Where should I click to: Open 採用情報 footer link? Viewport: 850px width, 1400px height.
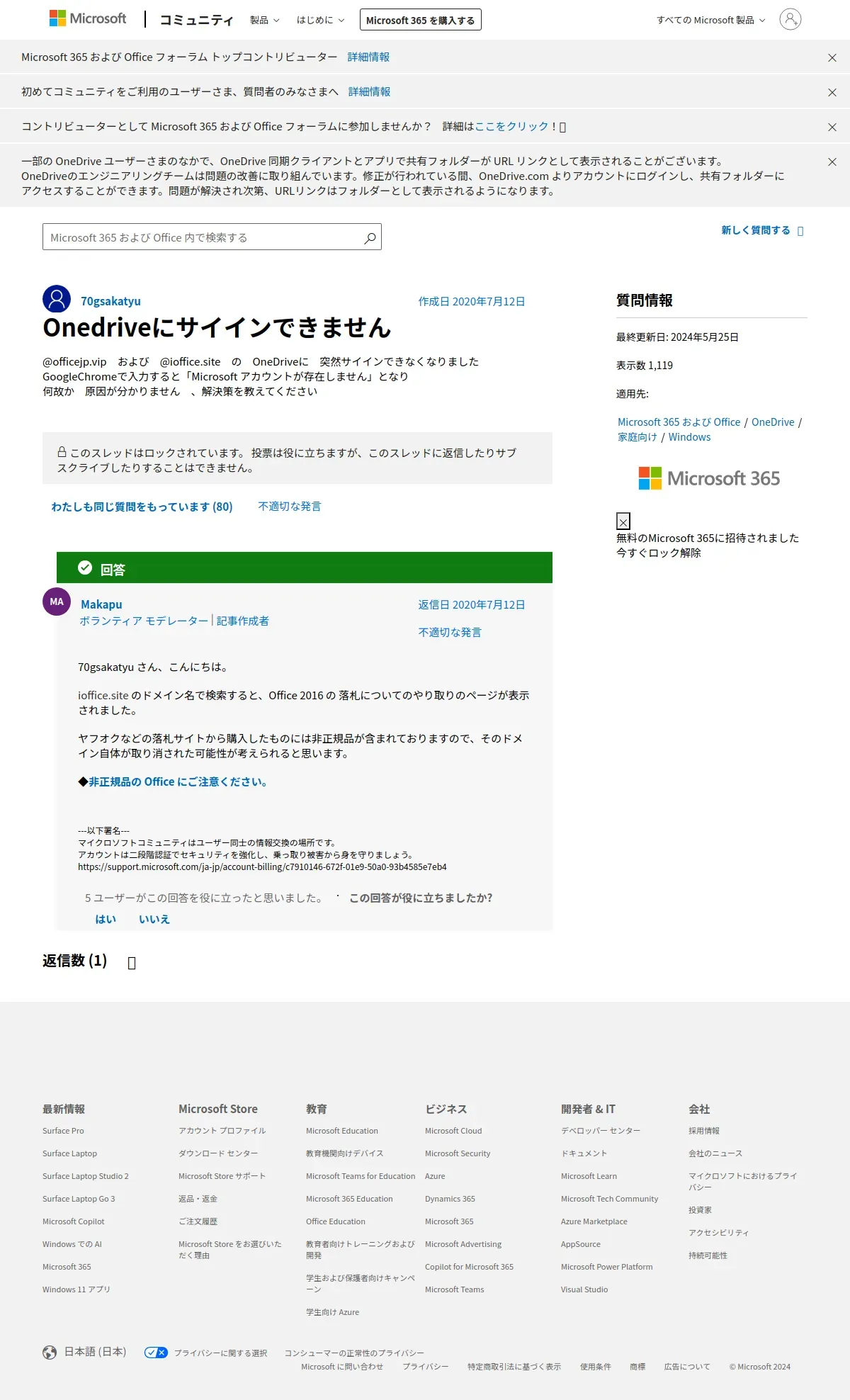click(x=704, y=1131)
